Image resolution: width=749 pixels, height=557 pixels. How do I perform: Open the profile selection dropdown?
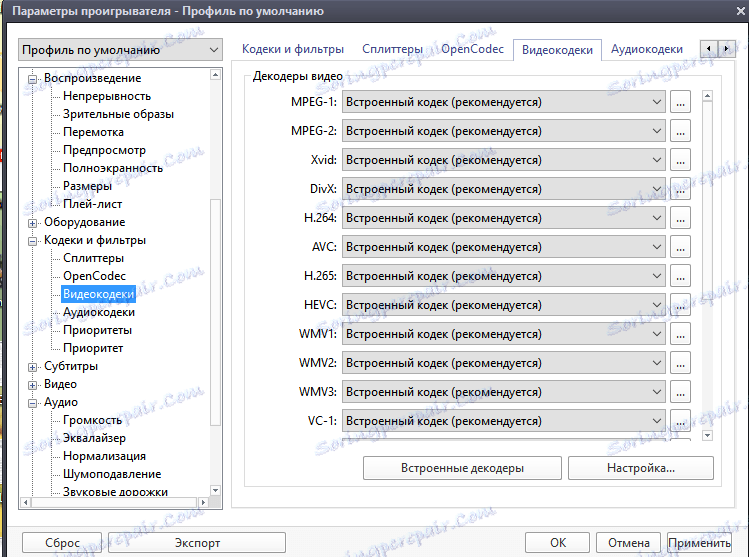(x=120, y=50)
